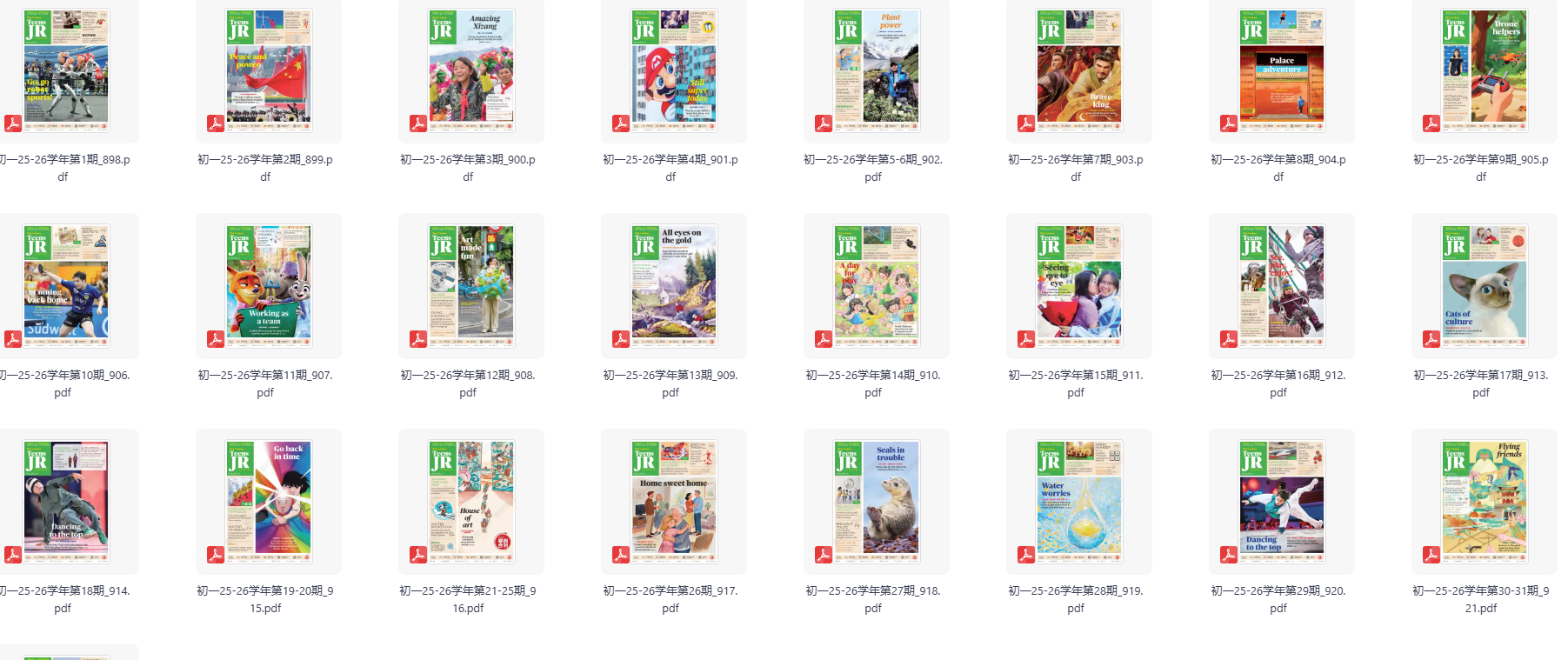Click the PDF badge on the Seals in trouble file
The height and width of the screenshot is (660, 1568).
823,555
